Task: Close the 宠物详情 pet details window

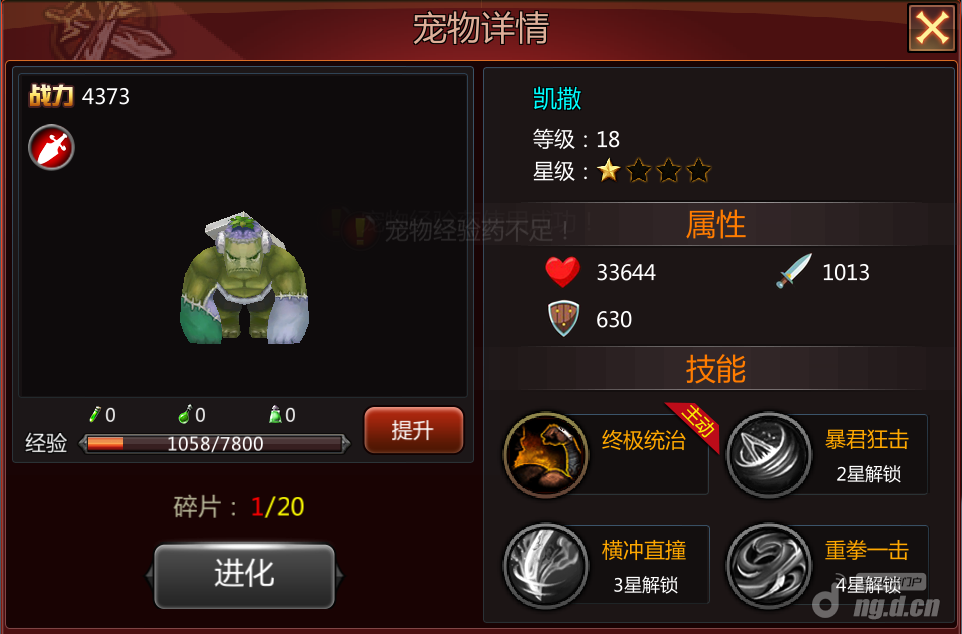Action: click(931, 28)
